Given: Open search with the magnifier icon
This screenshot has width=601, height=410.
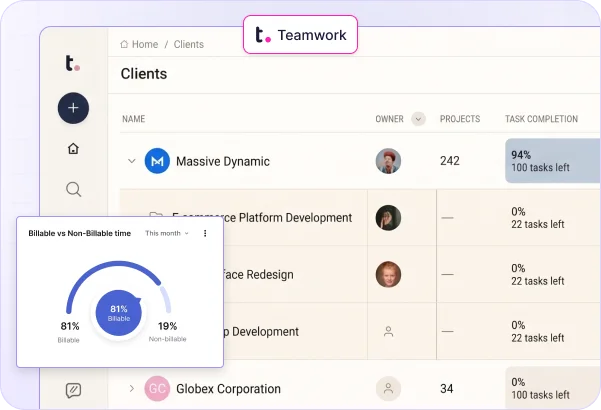Looking at the screenshot, I should click(x=74, y=189).
